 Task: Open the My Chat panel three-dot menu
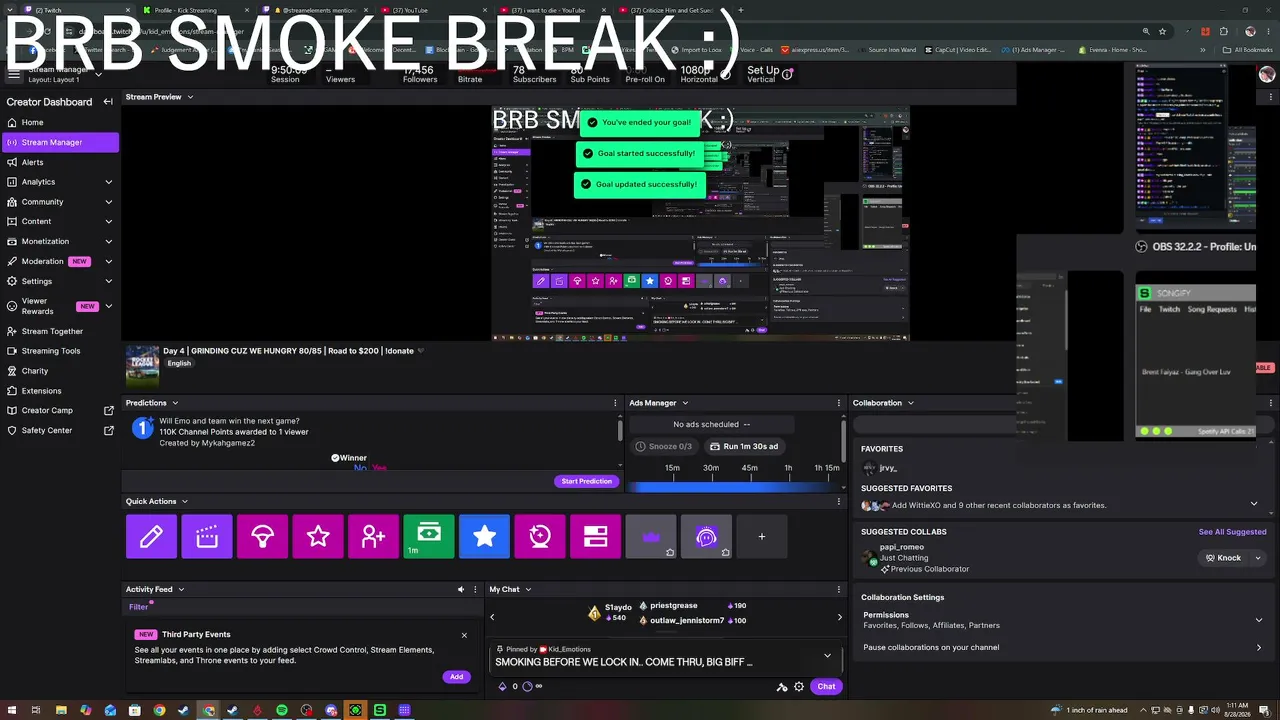[x=839, y=590]
